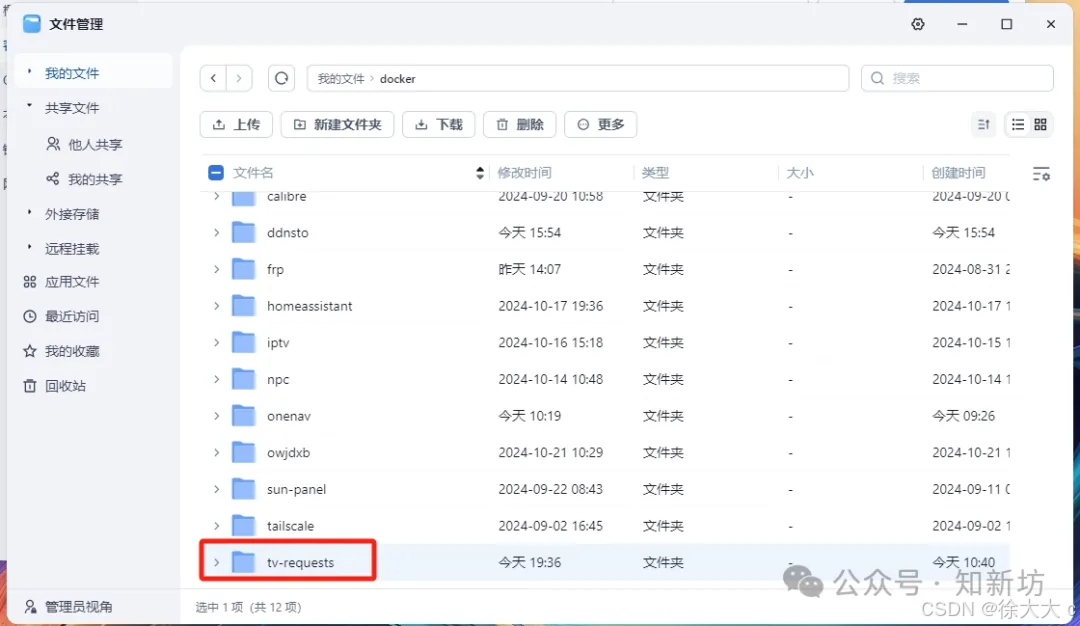Expand the npc folder chevron
1080x626 pixels.
tap(216, 379)
